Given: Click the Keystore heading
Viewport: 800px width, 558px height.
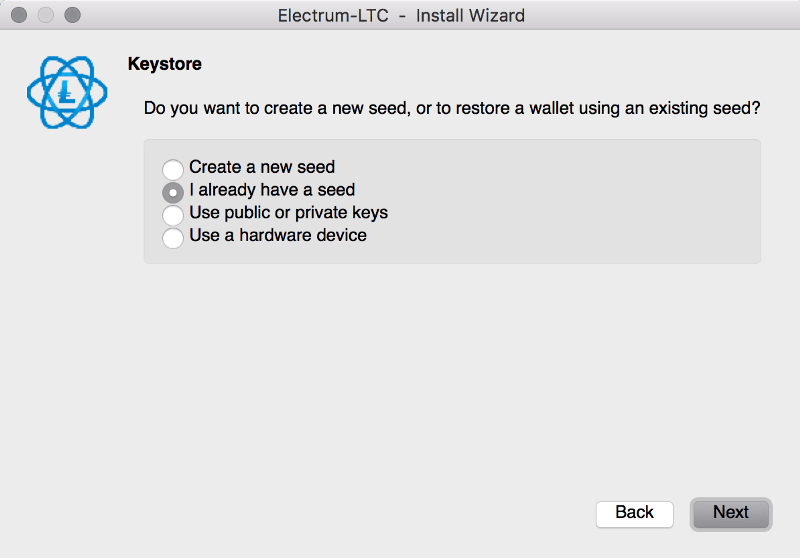Looking at the screenshot, I should [x=164, y=64].
